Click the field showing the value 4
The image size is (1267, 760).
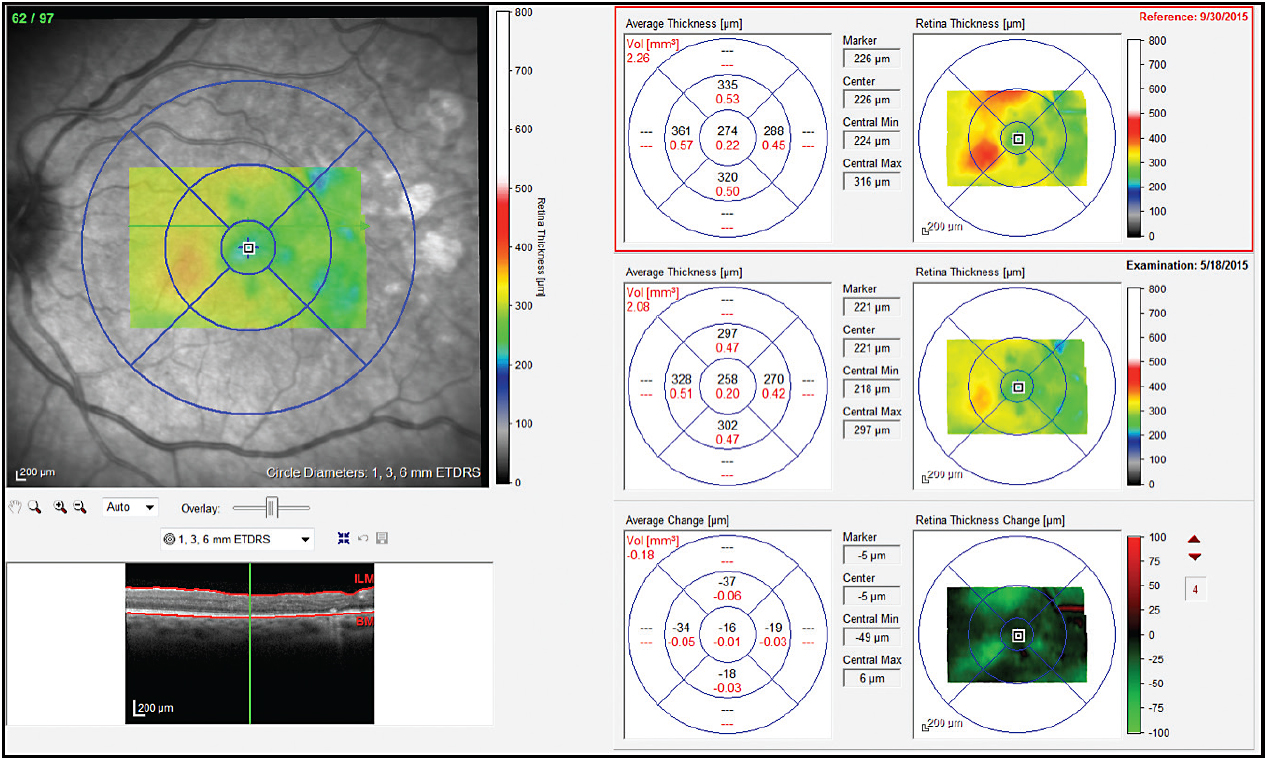[1196, 588]
